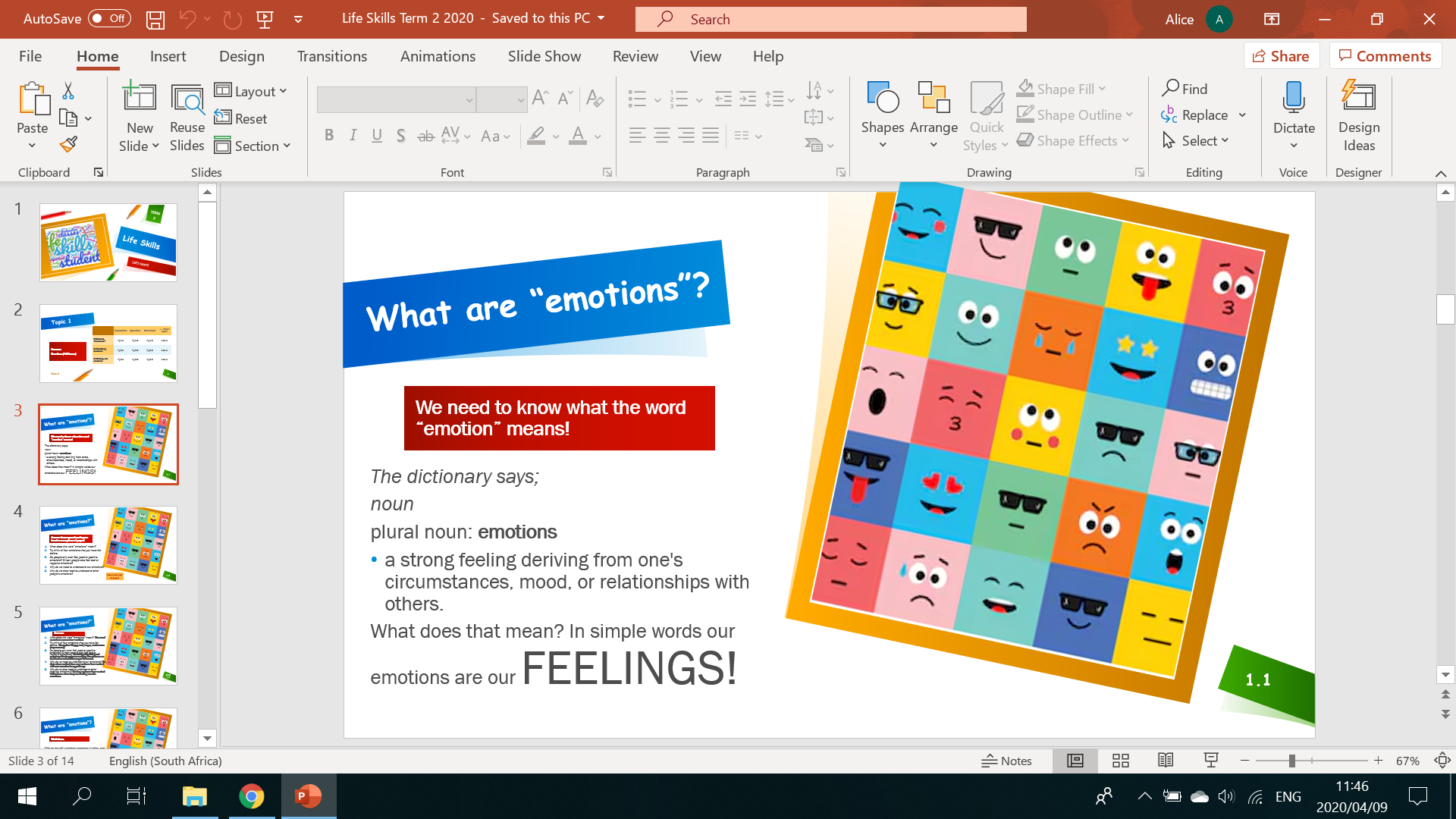Viewport: 1456px width, 819px height.
Task: Expand the font size combo box
Action: tap(521, 100)
